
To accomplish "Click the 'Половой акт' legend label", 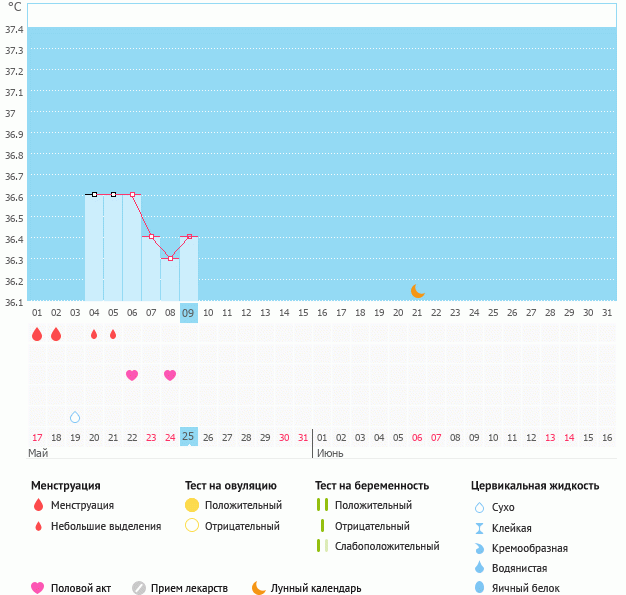I will coord(83,588).
